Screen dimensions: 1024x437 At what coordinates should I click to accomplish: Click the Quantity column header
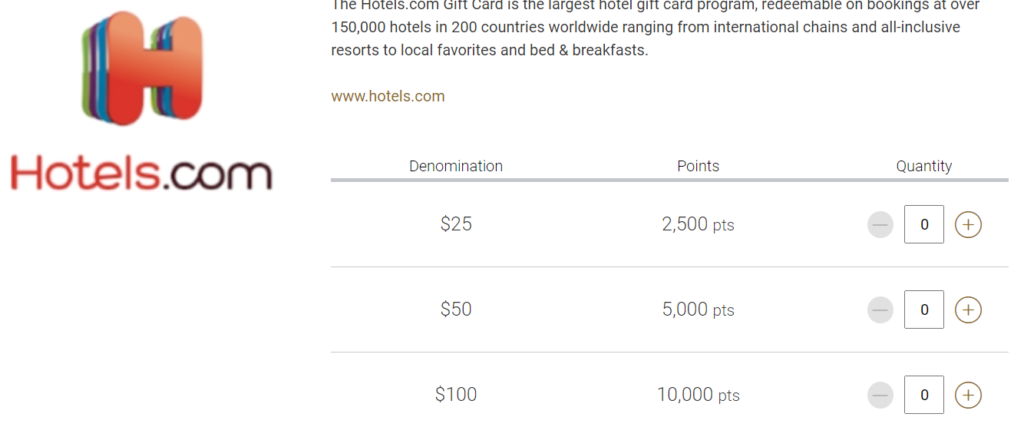pos(924,166)
